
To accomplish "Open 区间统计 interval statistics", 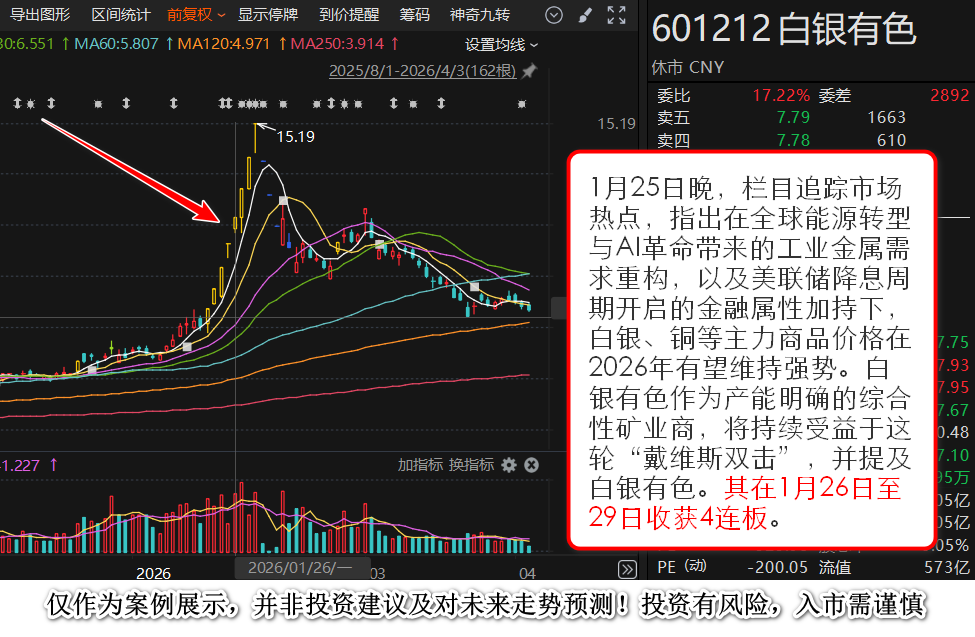I will tap(120, 15).
